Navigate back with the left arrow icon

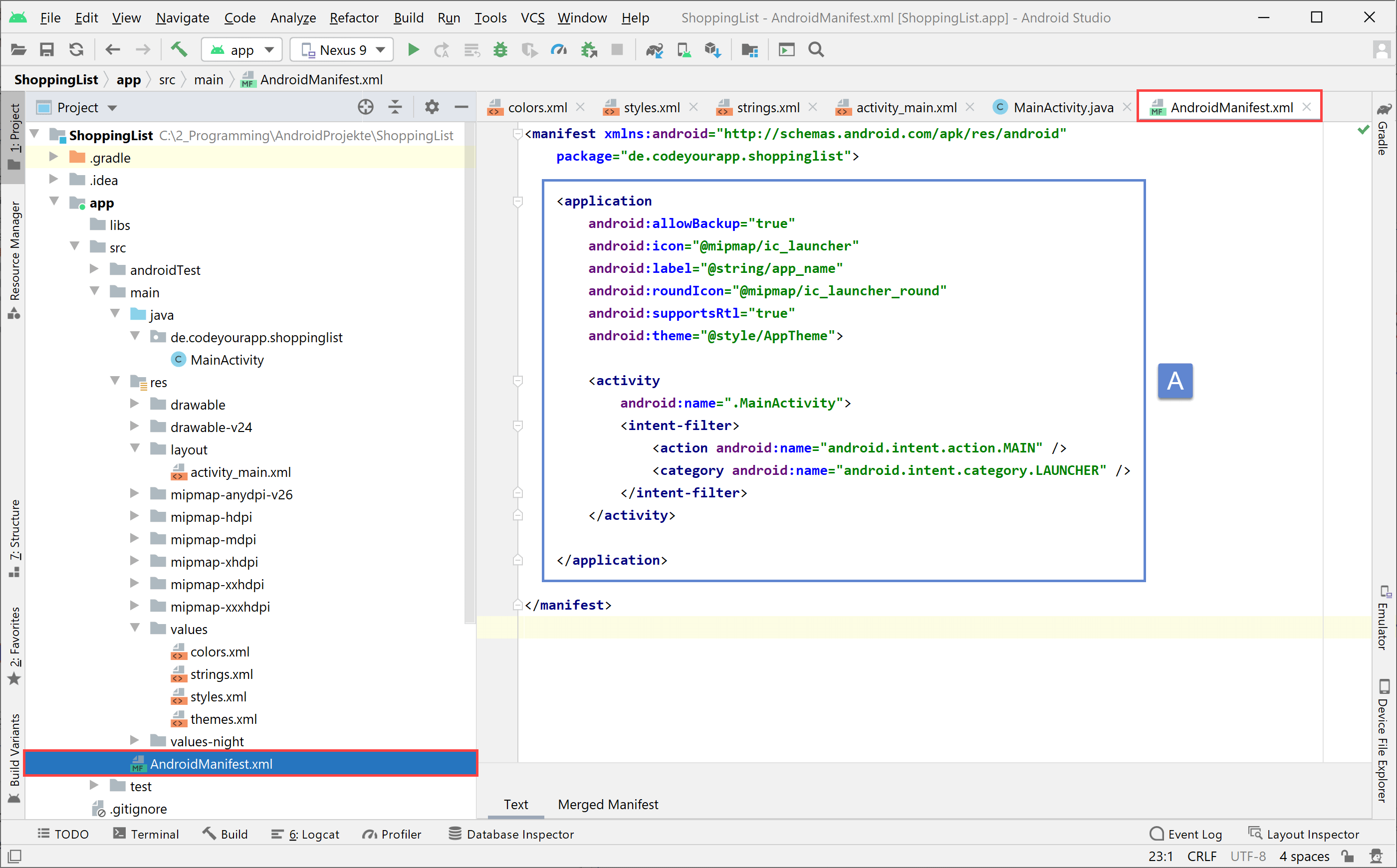(113, 50)
